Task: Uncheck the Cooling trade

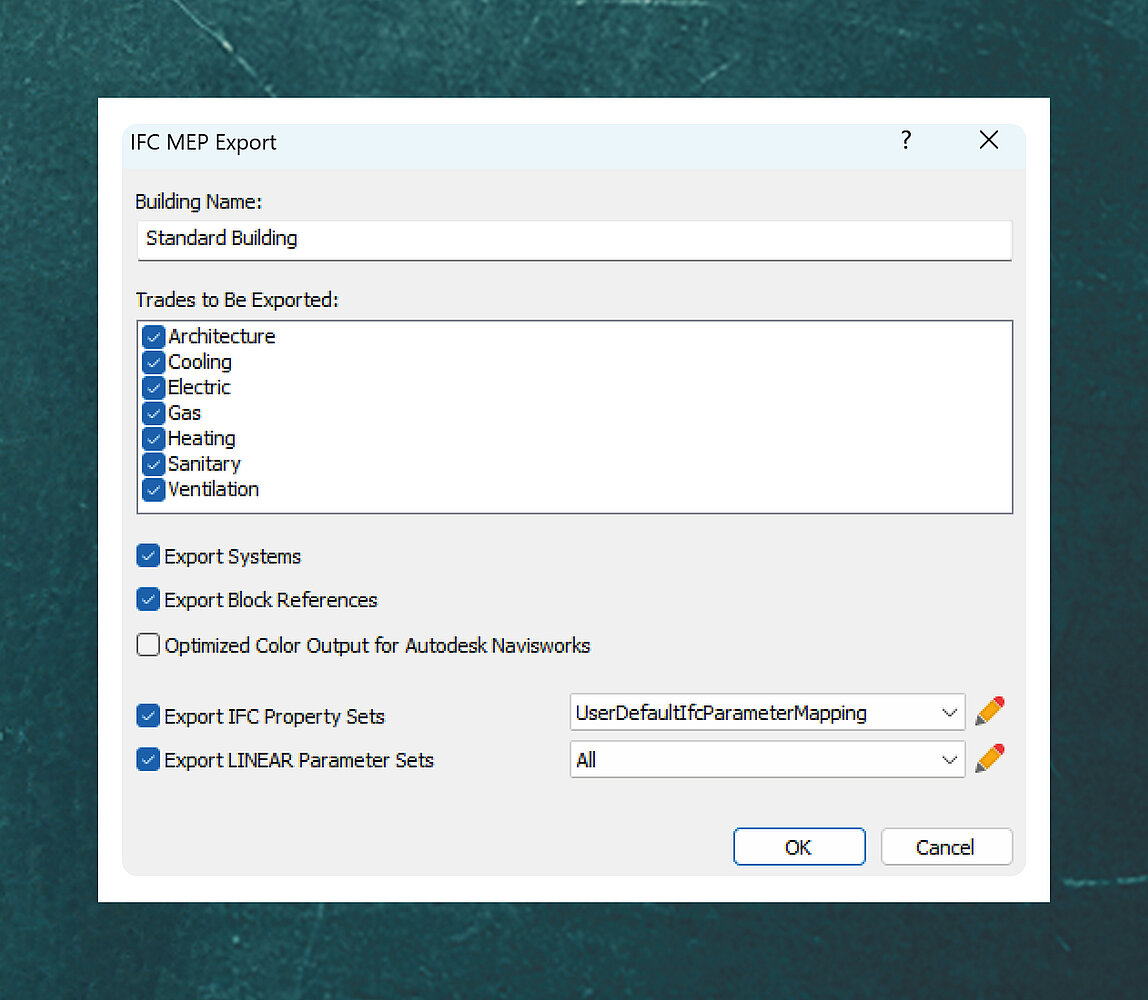Action: (153, 362)
